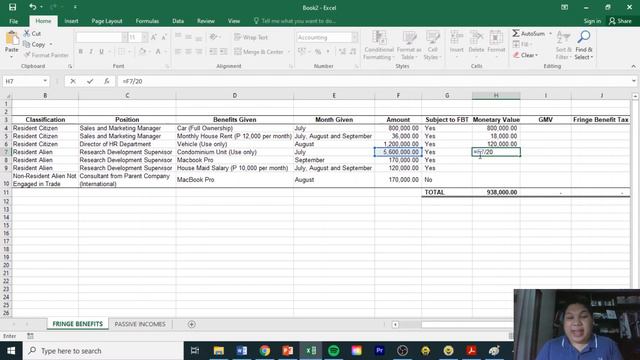Screen dimensions: 640x360
Task: Click Tell me what you want to do
Action: point(295,21)
